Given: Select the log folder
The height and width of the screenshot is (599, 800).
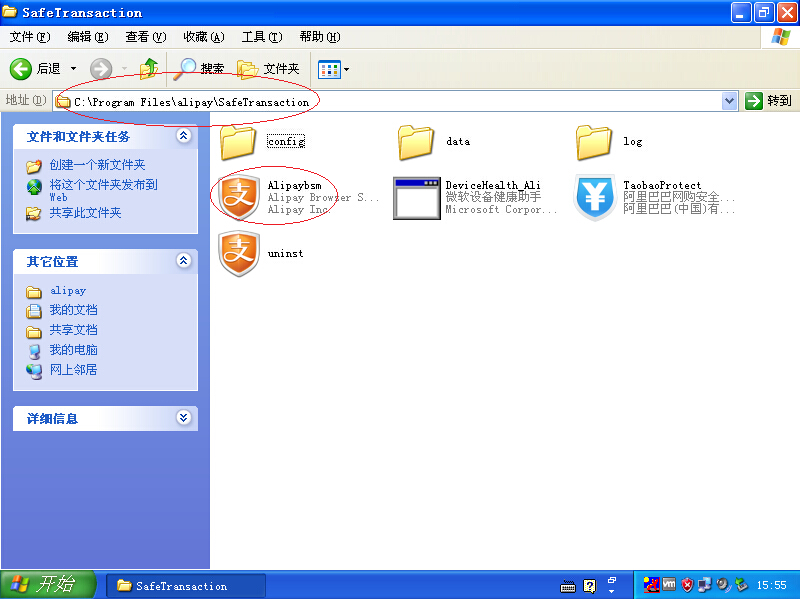Looking at the screenshot, I should click(x=595, y=141).
